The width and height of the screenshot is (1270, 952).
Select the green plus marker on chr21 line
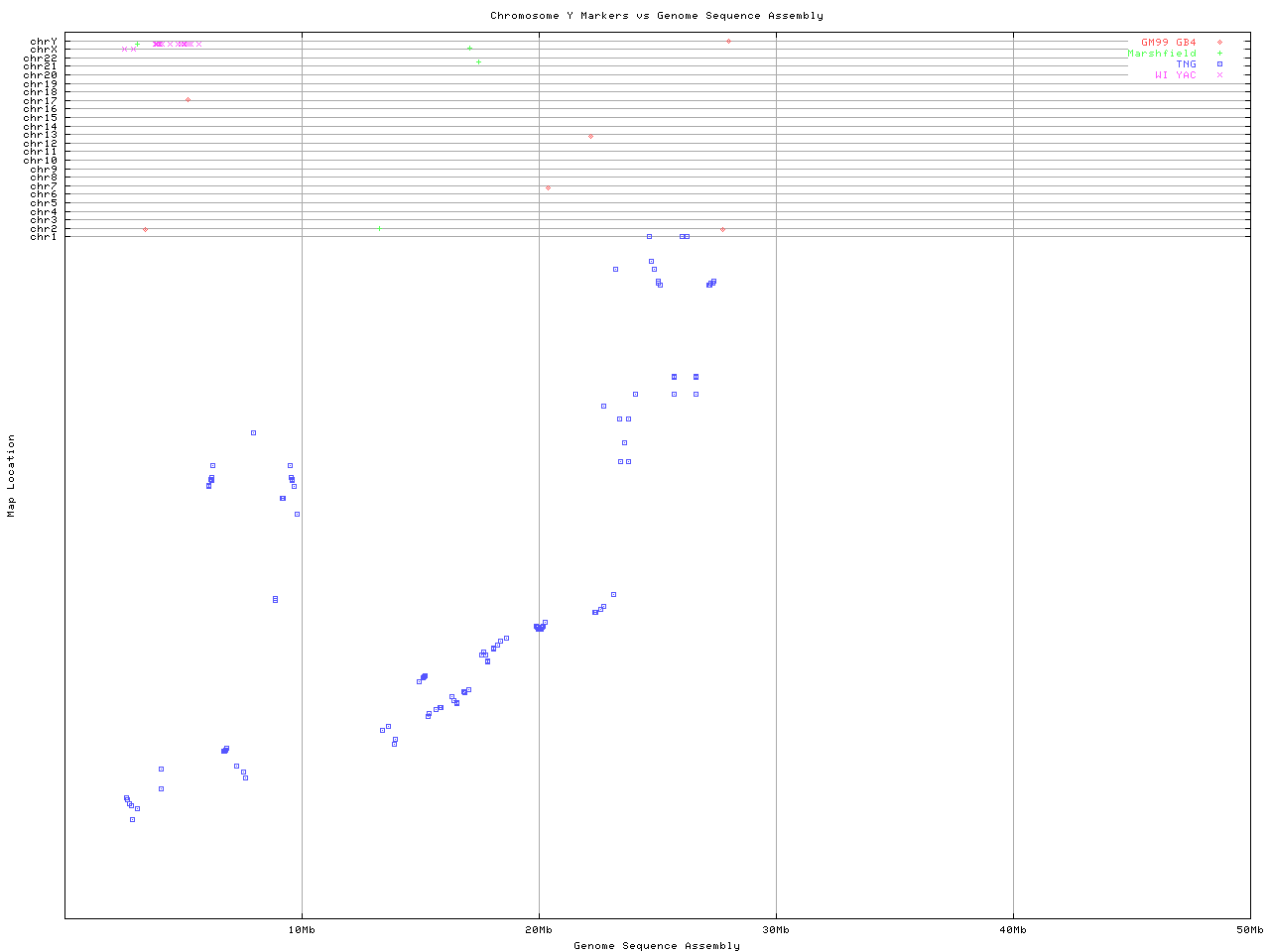click(x=478, y=62)
